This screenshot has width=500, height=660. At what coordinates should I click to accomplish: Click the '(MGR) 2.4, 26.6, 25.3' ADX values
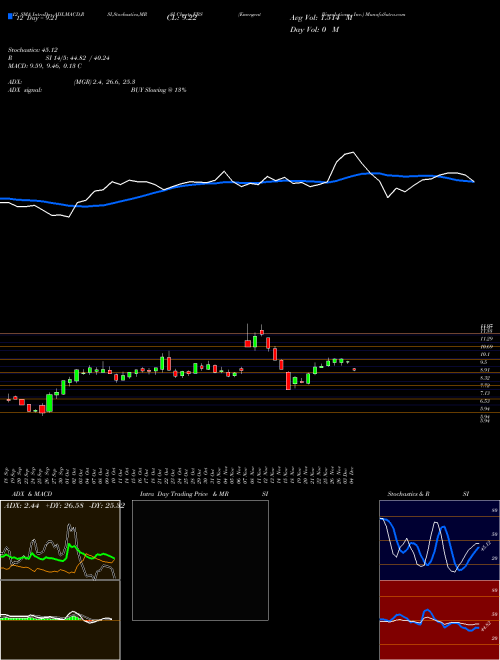pyautogui.click(x=104, y=82)
